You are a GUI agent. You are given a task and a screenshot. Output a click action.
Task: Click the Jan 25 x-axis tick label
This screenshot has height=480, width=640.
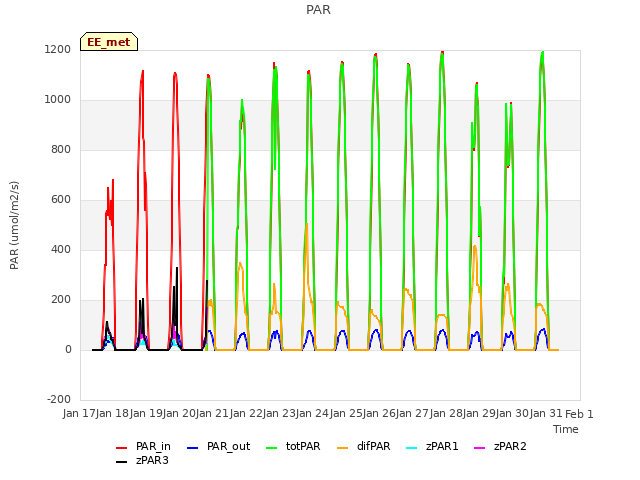coord(346,413)
